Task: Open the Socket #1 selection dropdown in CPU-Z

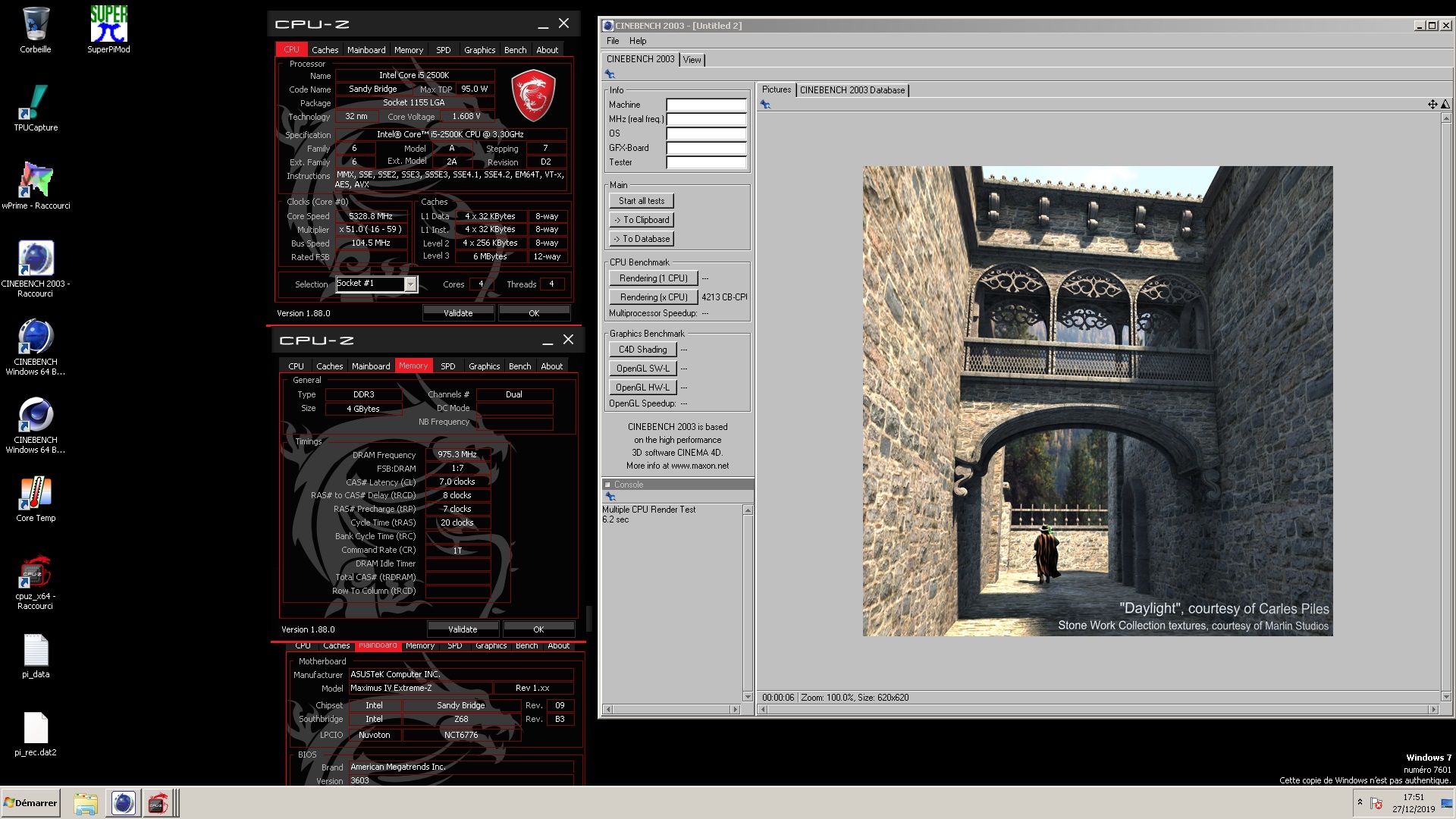Action: tap(410, 284)
